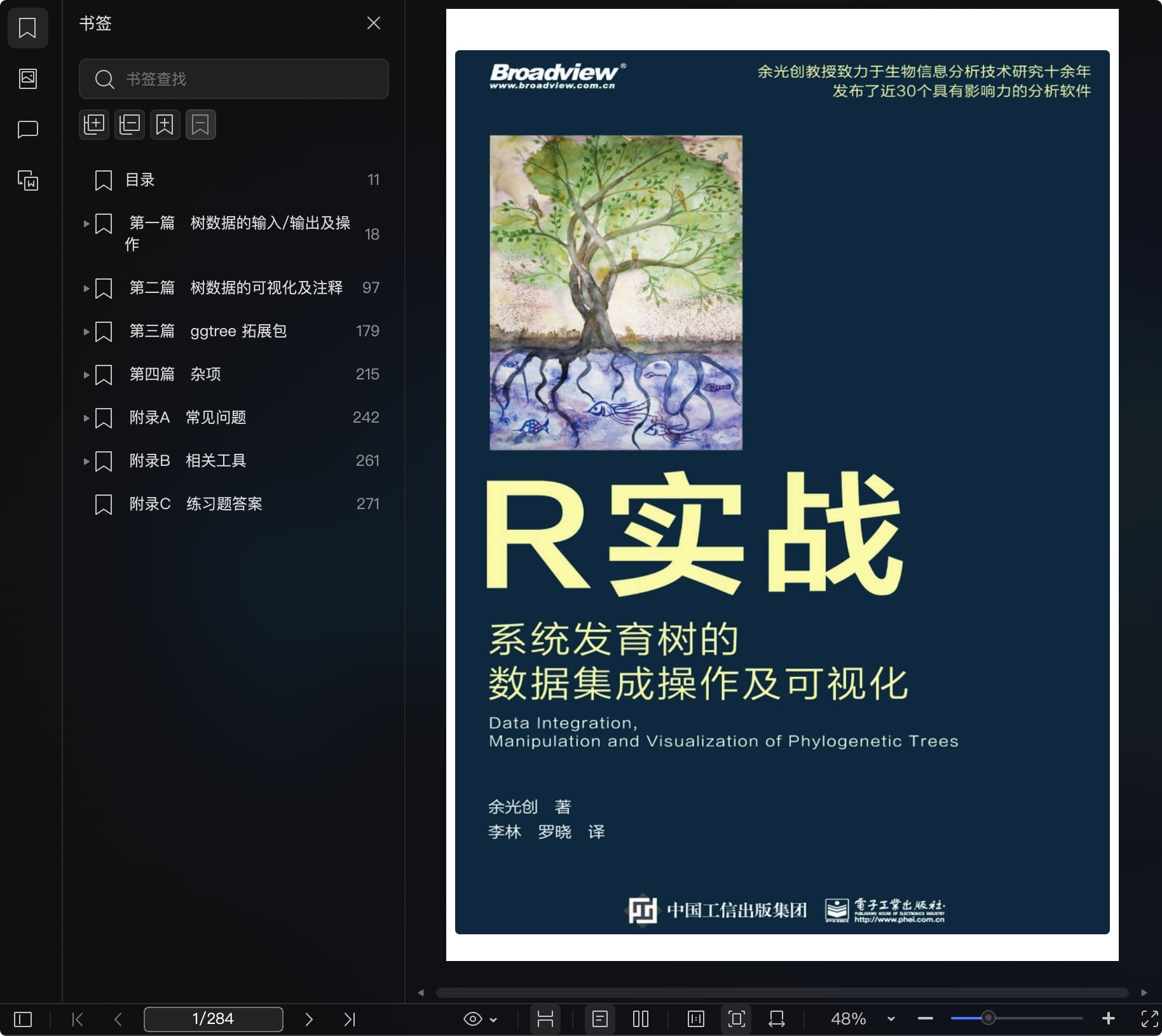
Task: Click the remove bookmark icon
Action: 201,124
